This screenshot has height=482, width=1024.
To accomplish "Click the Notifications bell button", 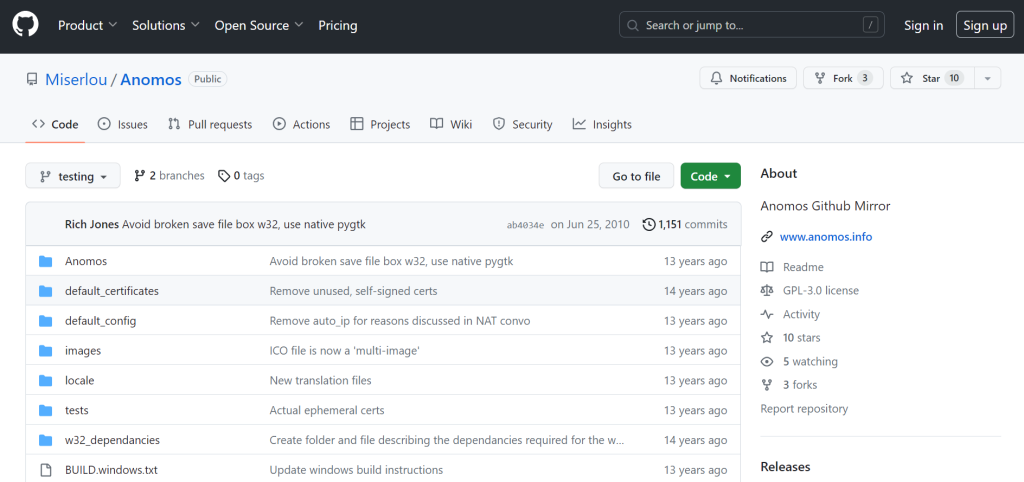I will coord(748,78).
